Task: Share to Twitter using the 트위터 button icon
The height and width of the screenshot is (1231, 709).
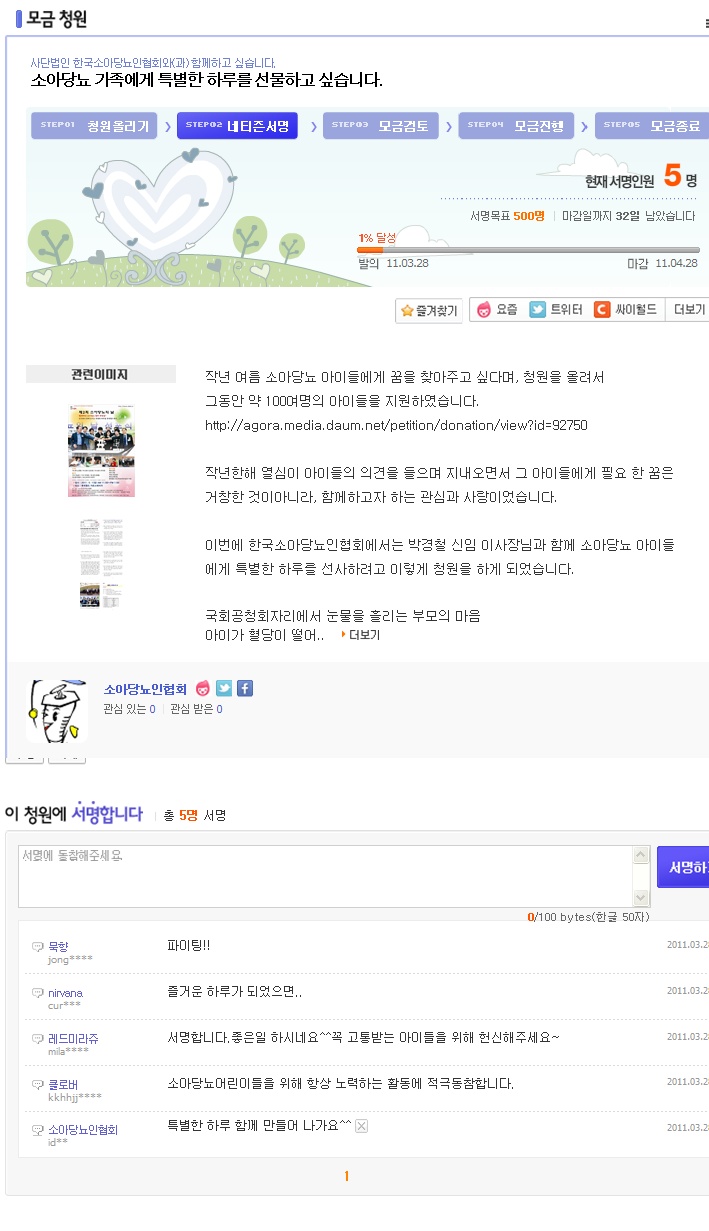Action: (x=538, y=310)
